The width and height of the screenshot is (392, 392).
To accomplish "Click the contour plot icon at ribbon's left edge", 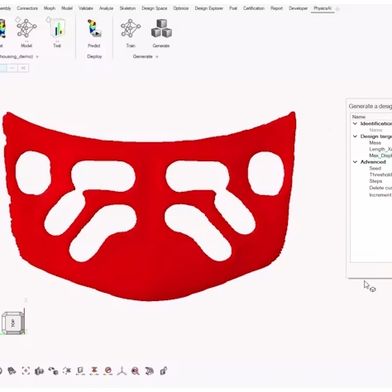I will (x=2, y=28).
